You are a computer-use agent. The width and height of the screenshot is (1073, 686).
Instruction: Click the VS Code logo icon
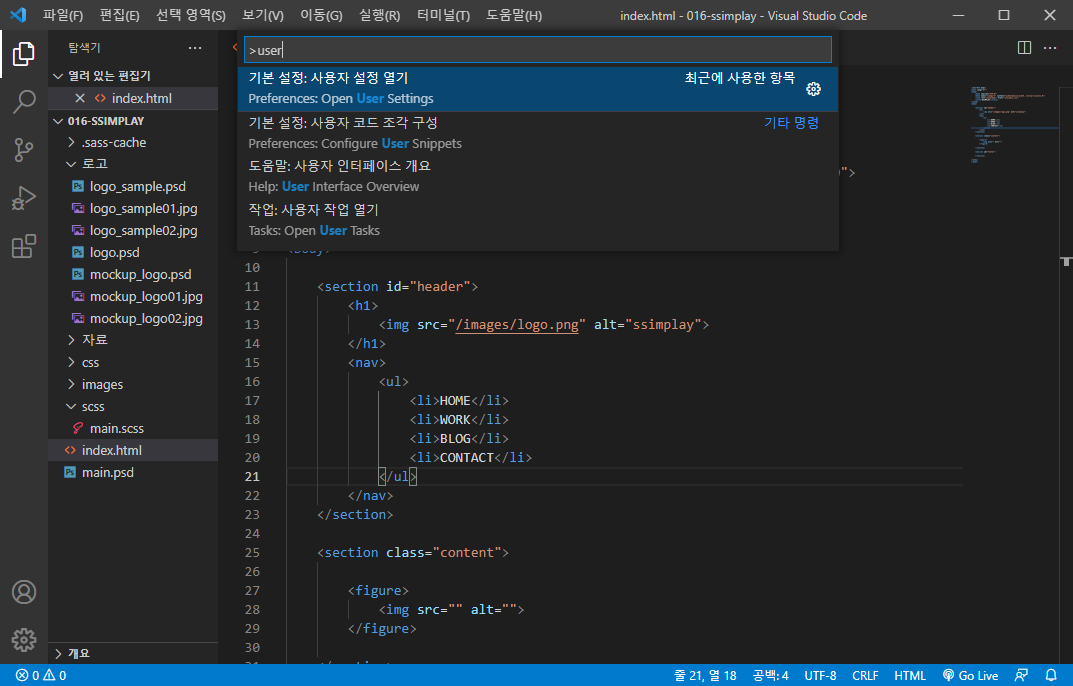(x=18, y=15)
